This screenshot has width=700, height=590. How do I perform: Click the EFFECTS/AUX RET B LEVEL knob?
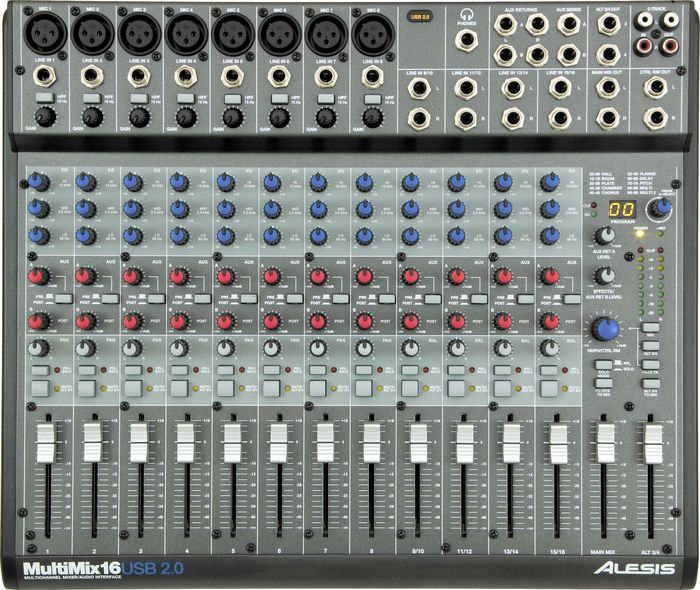point(604,276)
